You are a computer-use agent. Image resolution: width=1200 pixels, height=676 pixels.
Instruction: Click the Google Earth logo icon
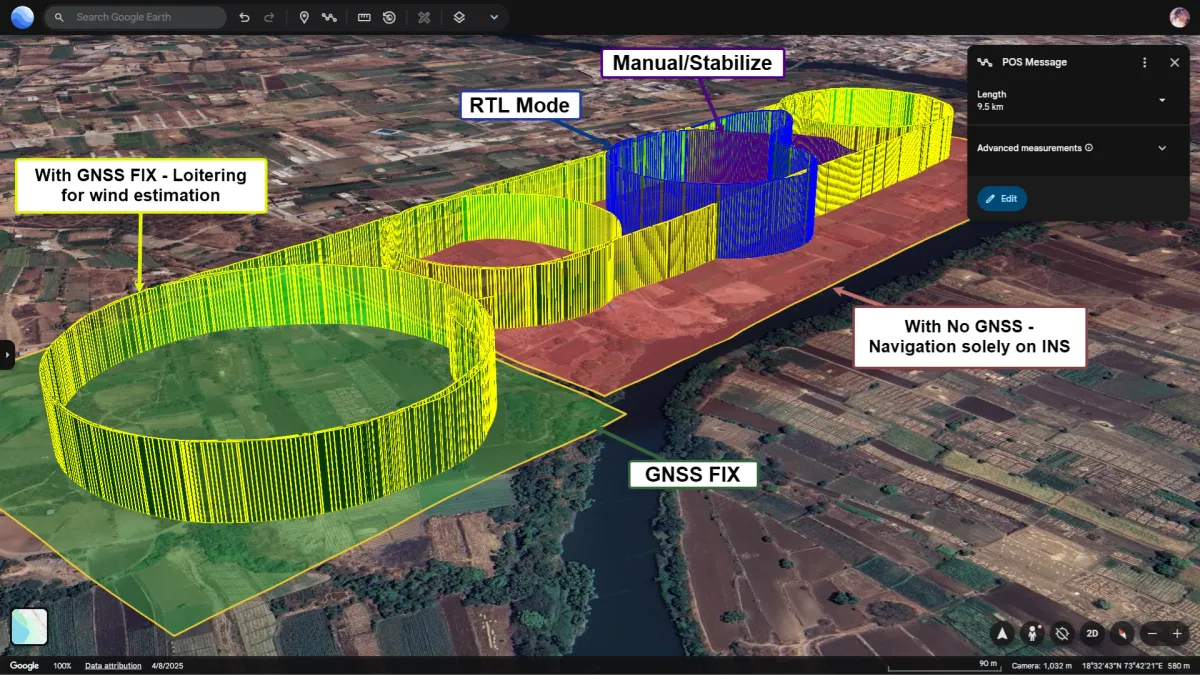tap(22, 17)
